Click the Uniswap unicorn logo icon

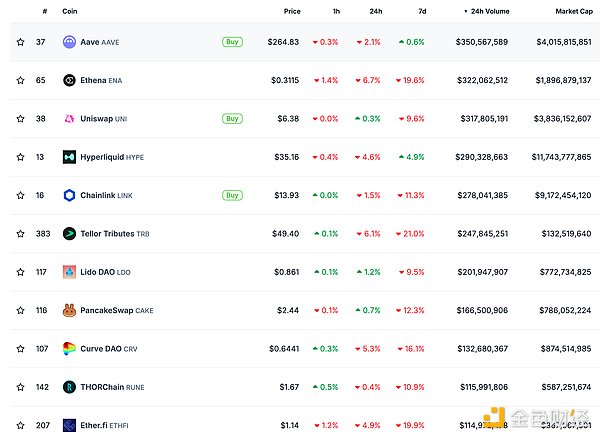point(70,118)
